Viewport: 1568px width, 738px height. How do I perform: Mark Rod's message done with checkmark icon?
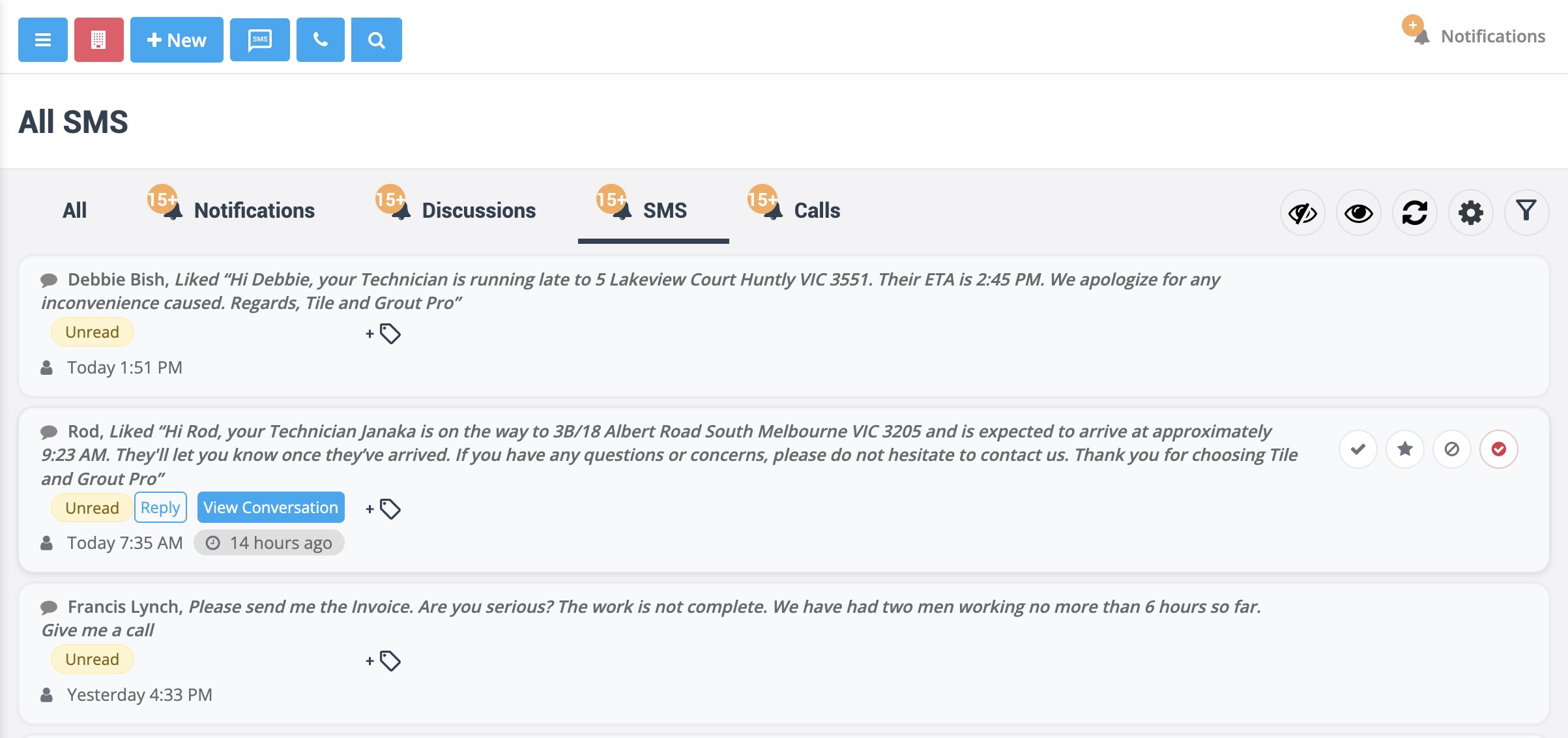pos(1358,449)
